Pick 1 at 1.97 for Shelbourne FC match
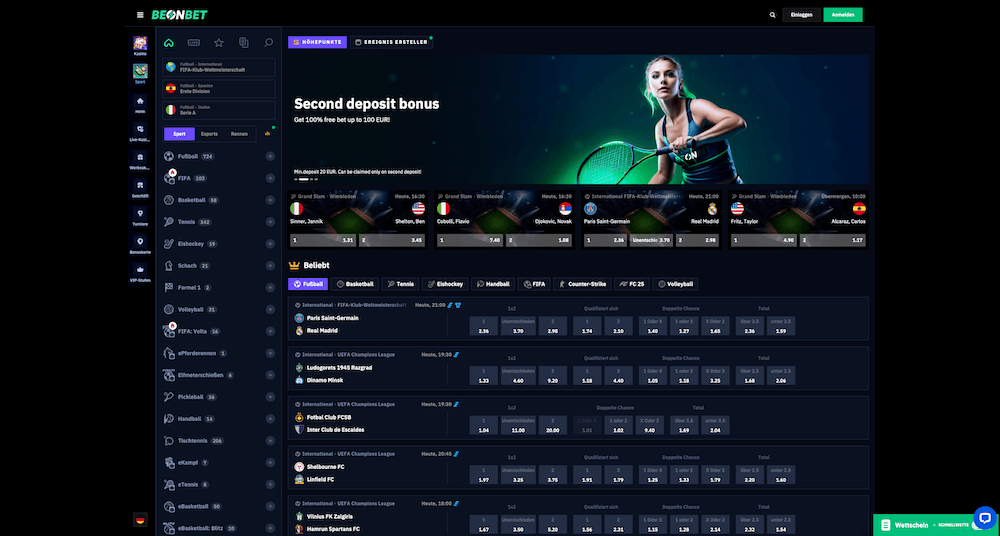Viewport: 1000px width, 536px height. click(x=483, y=475)
